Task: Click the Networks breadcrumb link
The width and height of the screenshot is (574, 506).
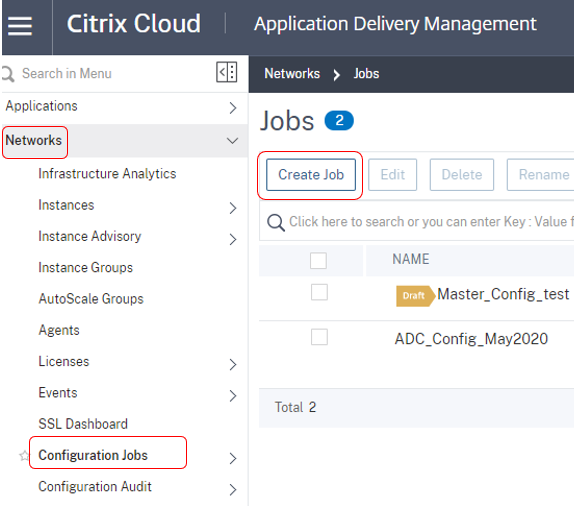Action: 292,74
